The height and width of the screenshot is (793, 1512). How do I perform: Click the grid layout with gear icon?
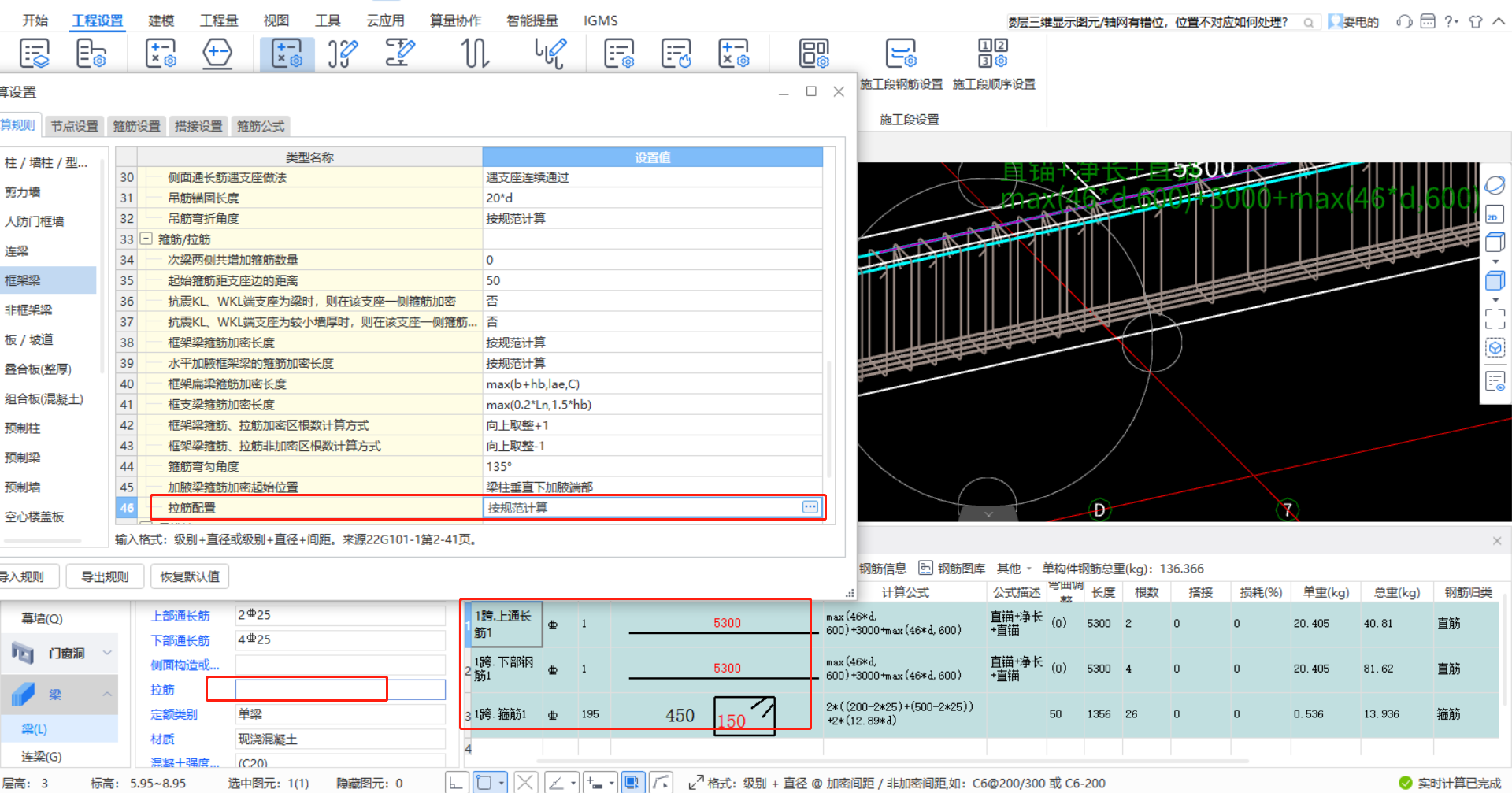814,54
